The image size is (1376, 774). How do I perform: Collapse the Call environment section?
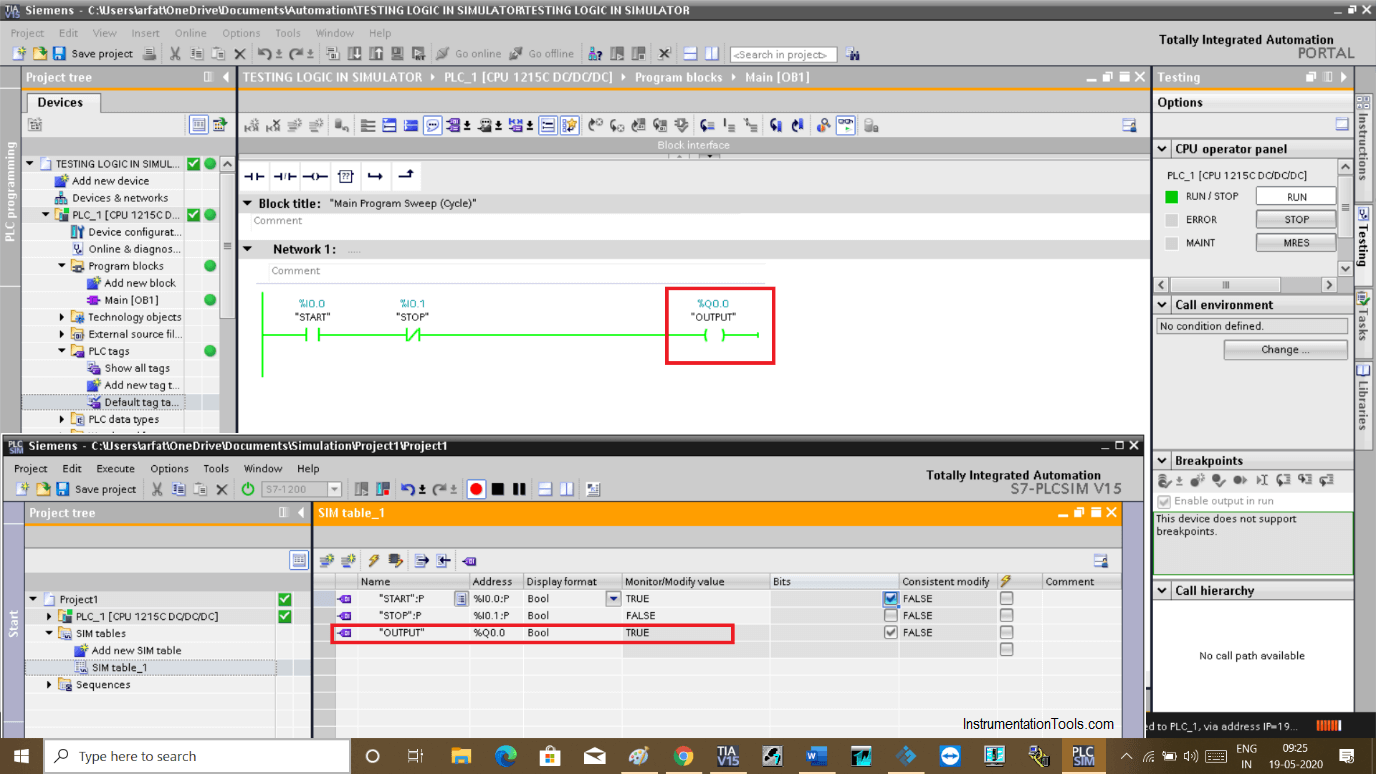click(x=1162, y=305)
